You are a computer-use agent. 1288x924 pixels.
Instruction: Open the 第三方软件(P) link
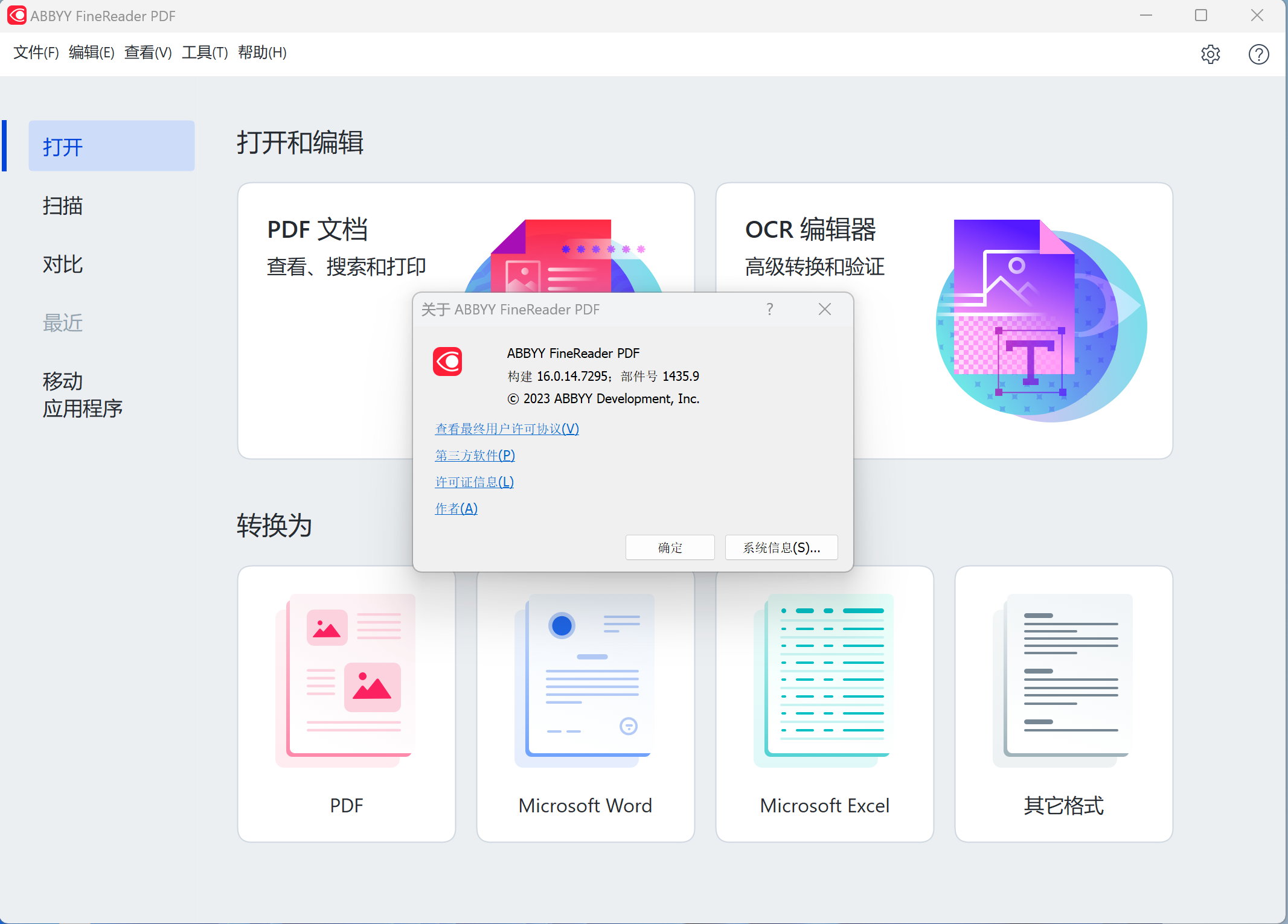pos(475,456)
